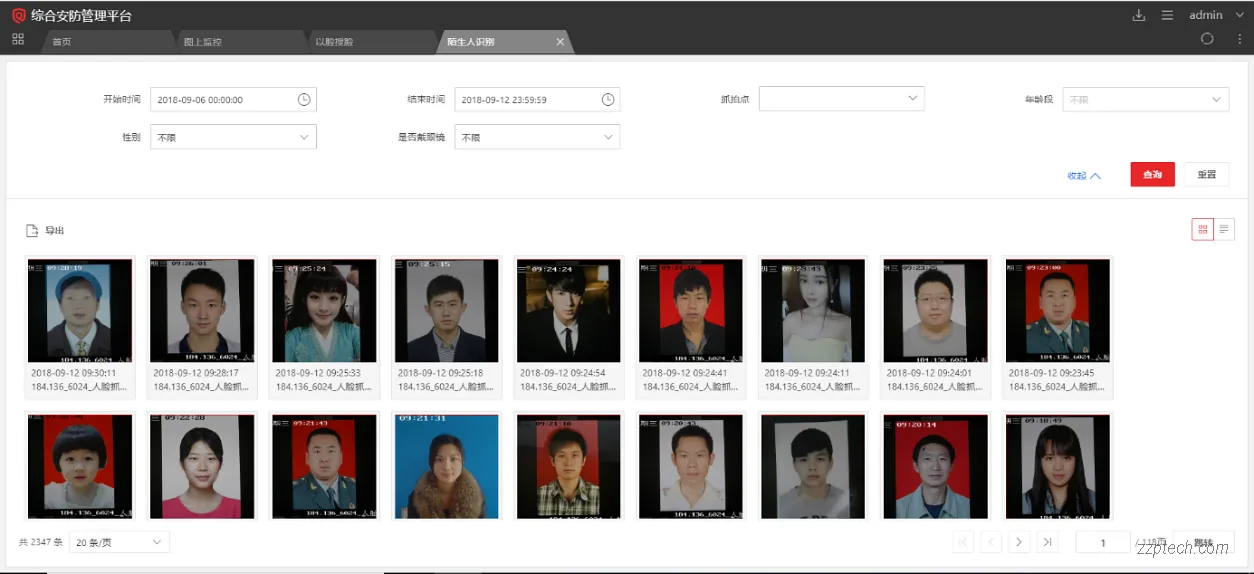Open the start time clock picker

(304, 100)
